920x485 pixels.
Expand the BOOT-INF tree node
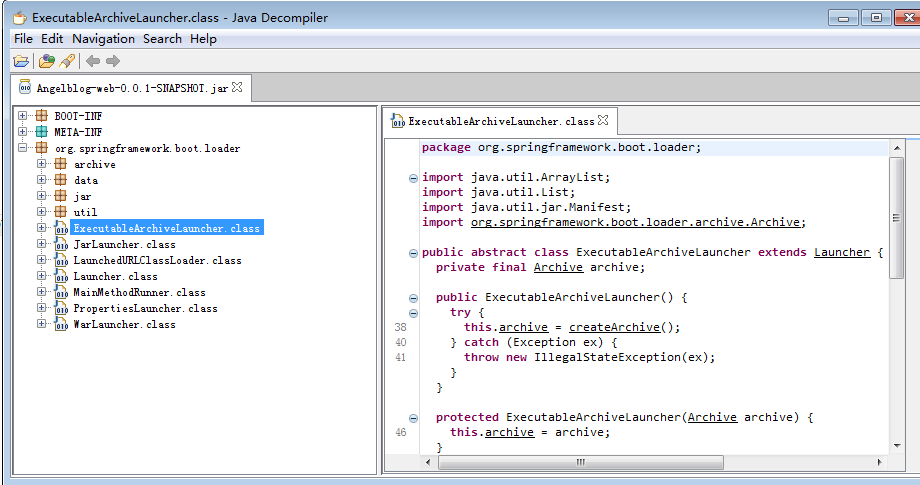tap(22, 116)
